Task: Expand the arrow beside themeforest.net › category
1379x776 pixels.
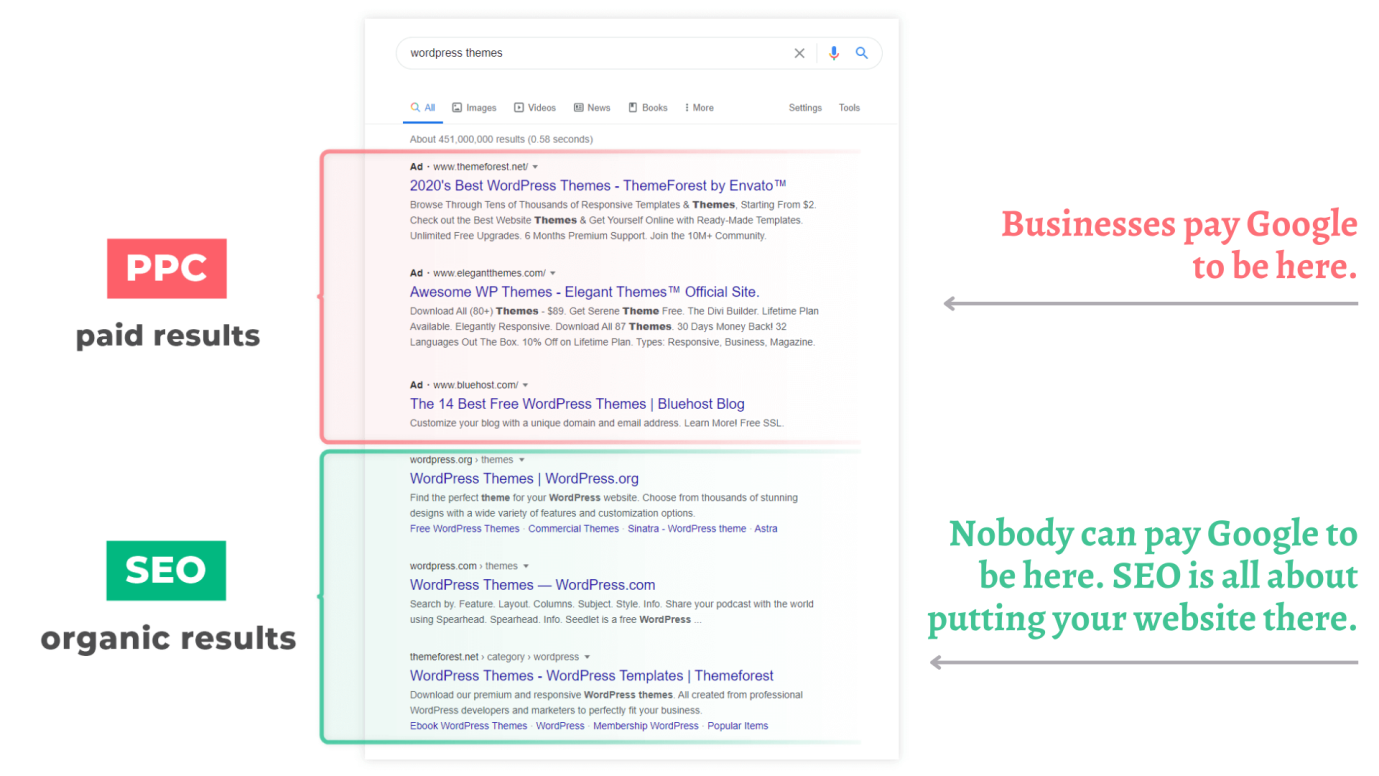Action: point(587,658)
